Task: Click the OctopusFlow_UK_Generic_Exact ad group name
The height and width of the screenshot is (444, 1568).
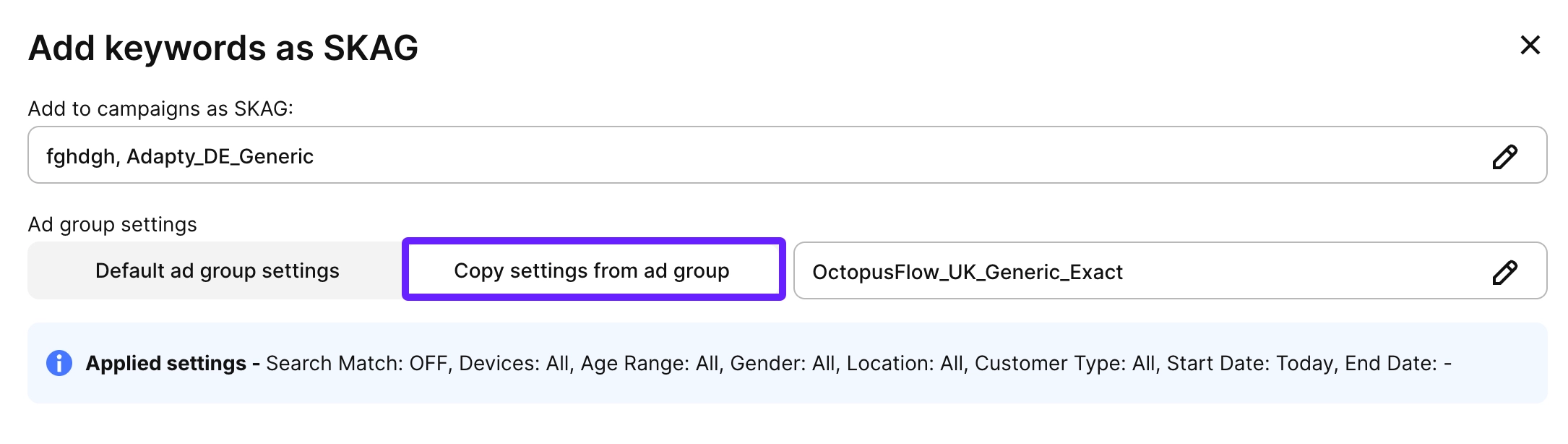Action: [x=967, y=272]
